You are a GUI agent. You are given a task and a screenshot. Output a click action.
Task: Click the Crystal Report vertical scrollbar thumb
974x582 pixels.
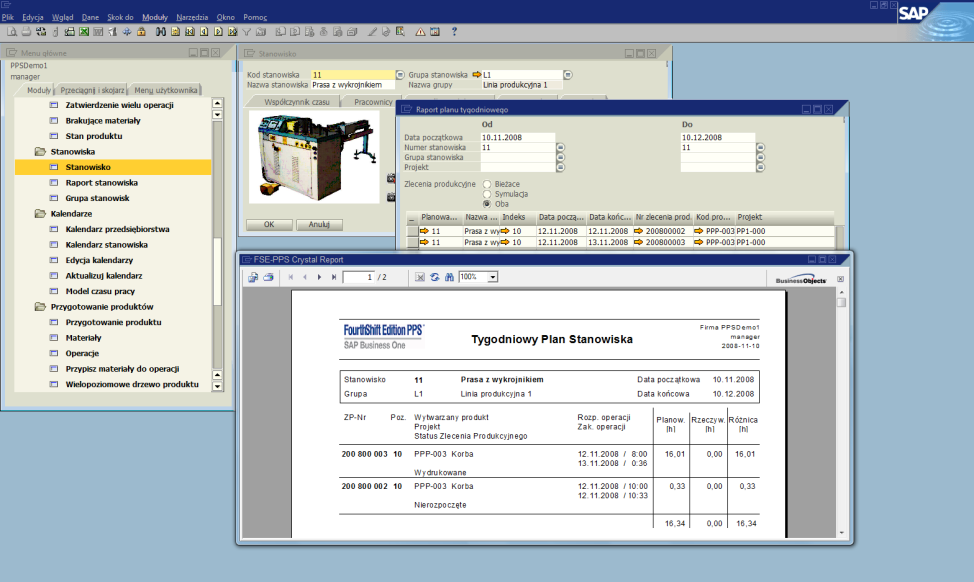click(841, 302)
